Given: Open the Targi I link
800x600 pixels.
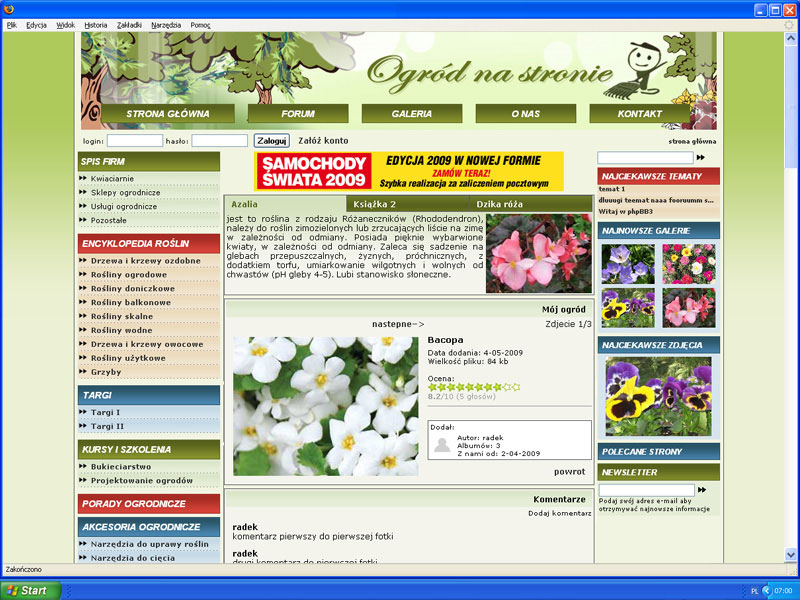Looking at the screenshot, I should pos(106,412).
